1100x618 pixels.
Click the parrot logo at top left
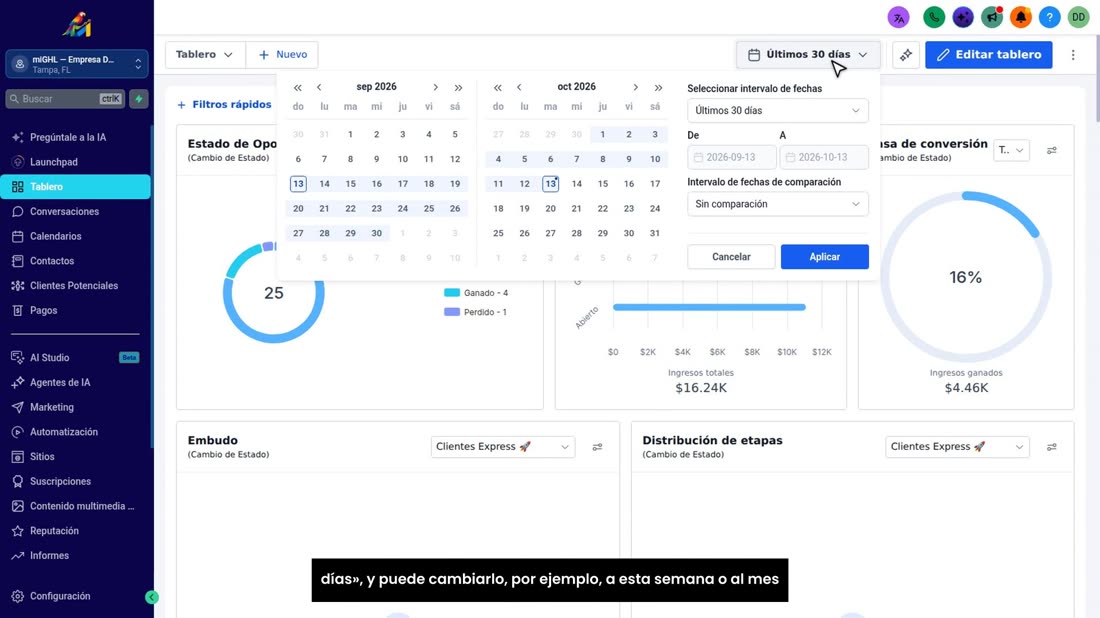coord(76,25)
